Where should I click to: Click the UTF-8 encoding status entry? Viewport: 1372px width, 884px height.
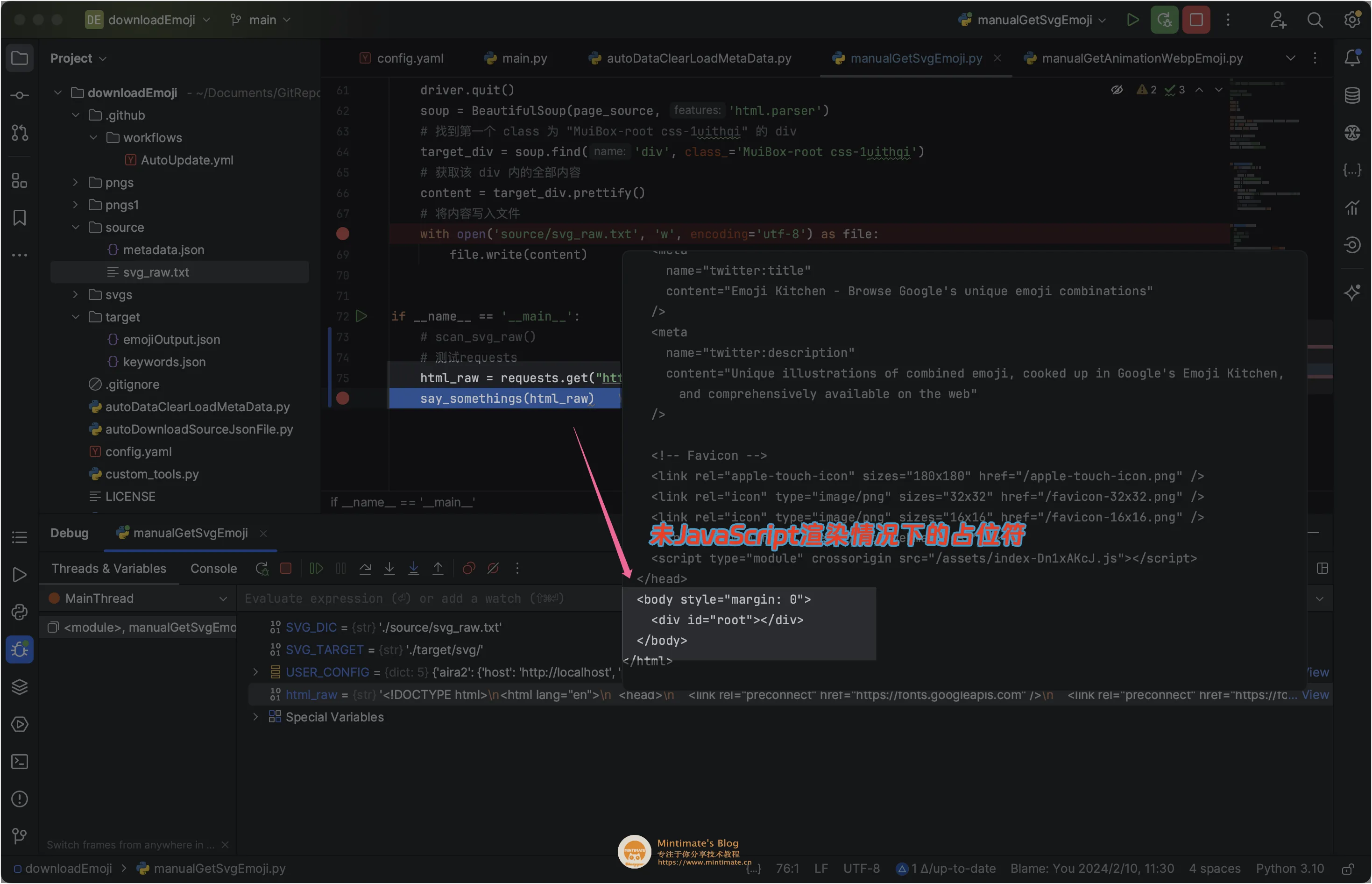(862, 868)
